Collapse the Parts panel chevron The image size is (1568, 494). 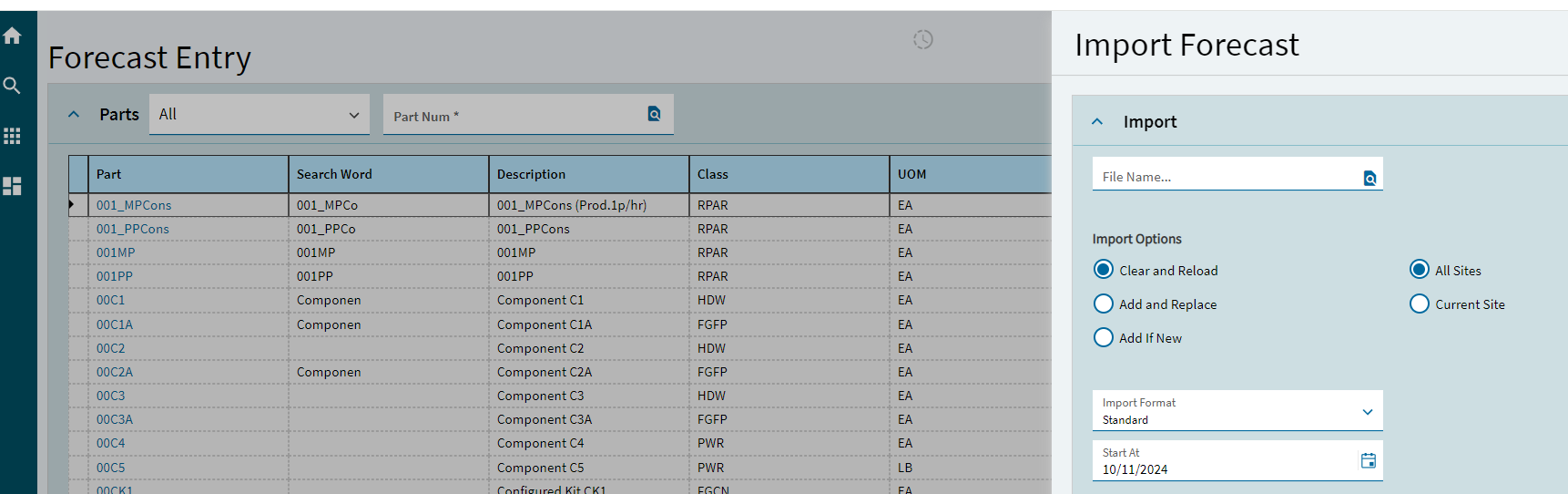pos(74,114)
